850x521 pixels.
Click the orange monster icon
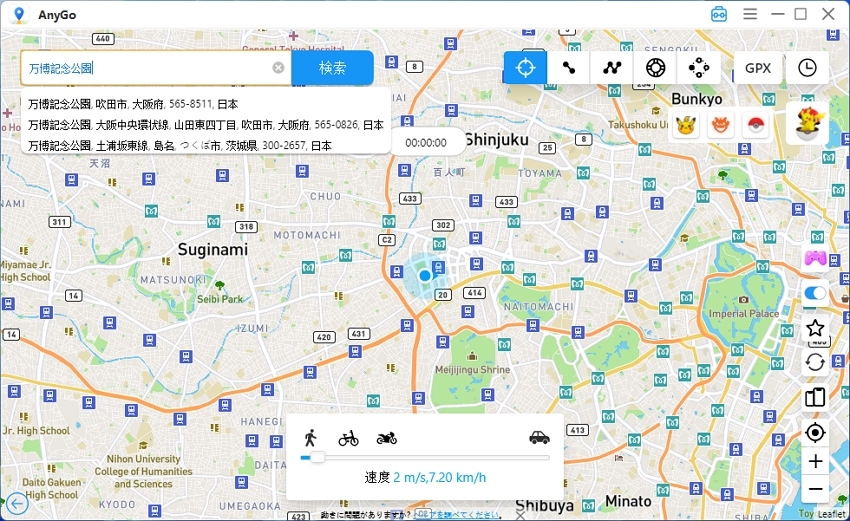(720, 125)
